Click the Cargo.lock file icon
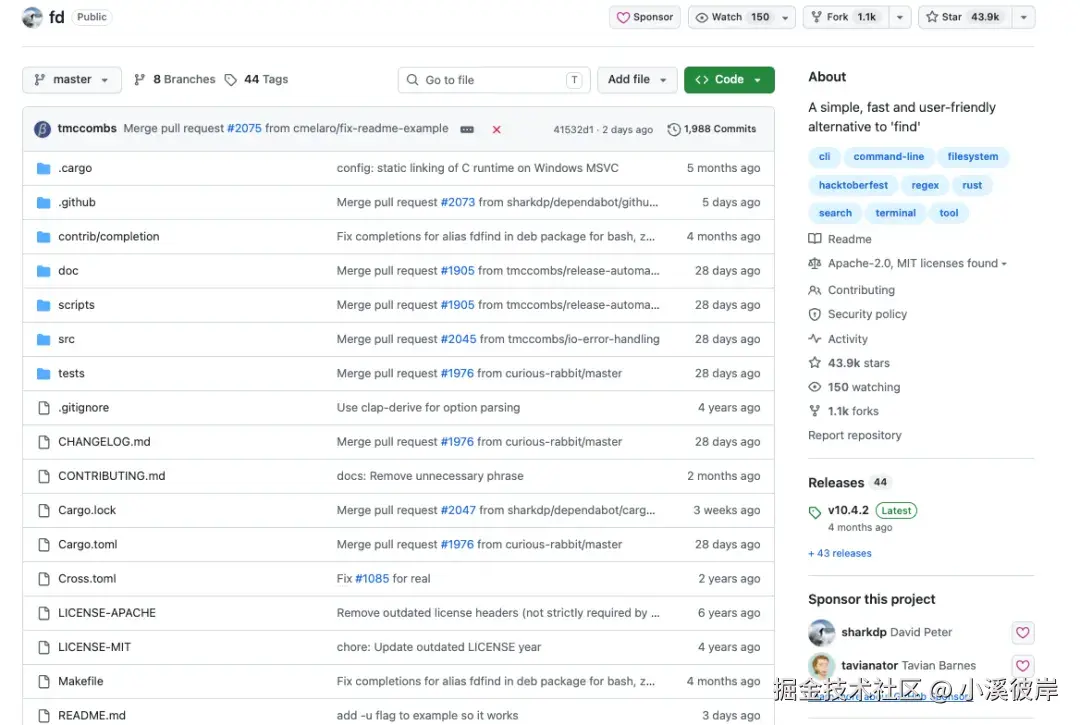Viewport: 1080px width, 725px height. (x=43, y=510)
